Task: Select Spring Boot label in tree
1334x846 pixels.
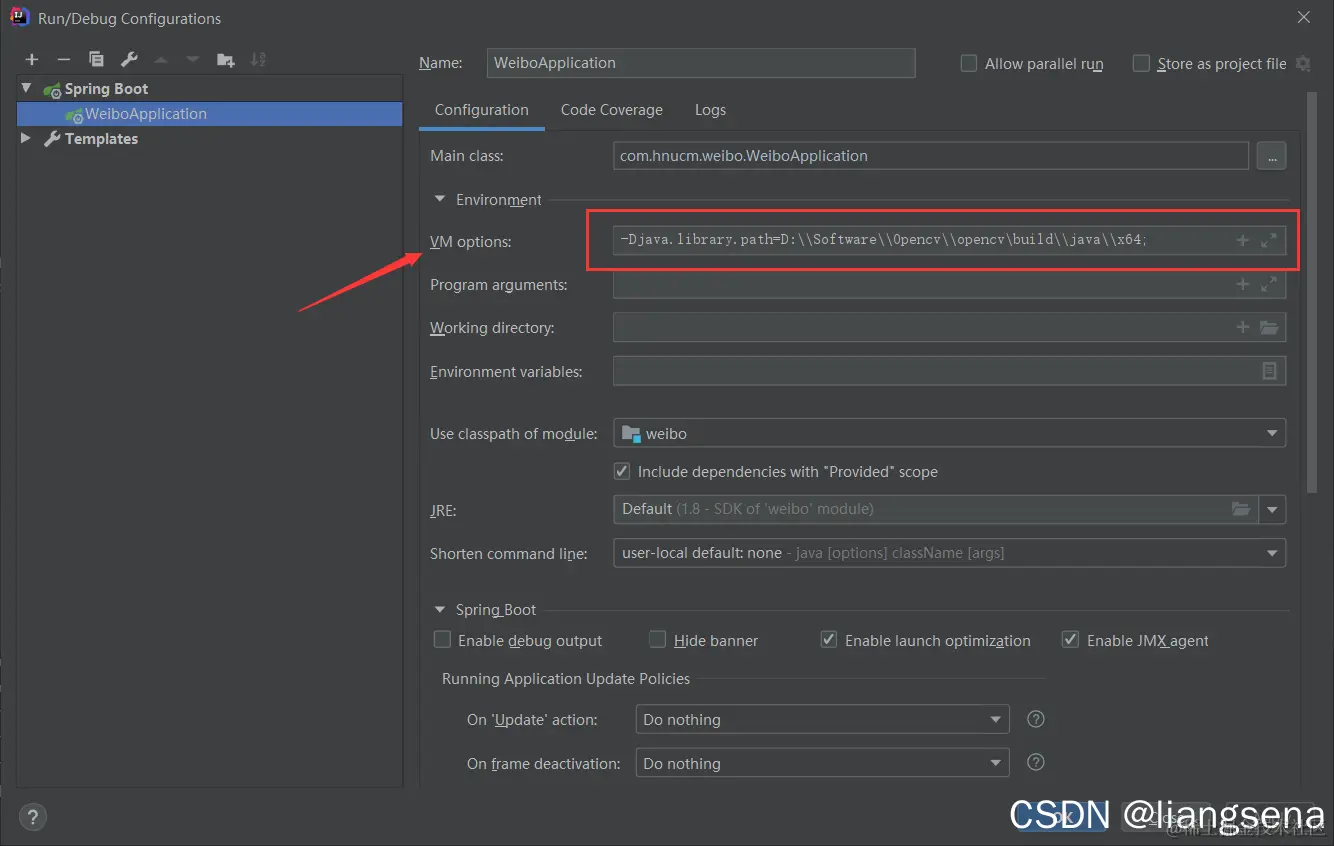Action: point(106,88)
